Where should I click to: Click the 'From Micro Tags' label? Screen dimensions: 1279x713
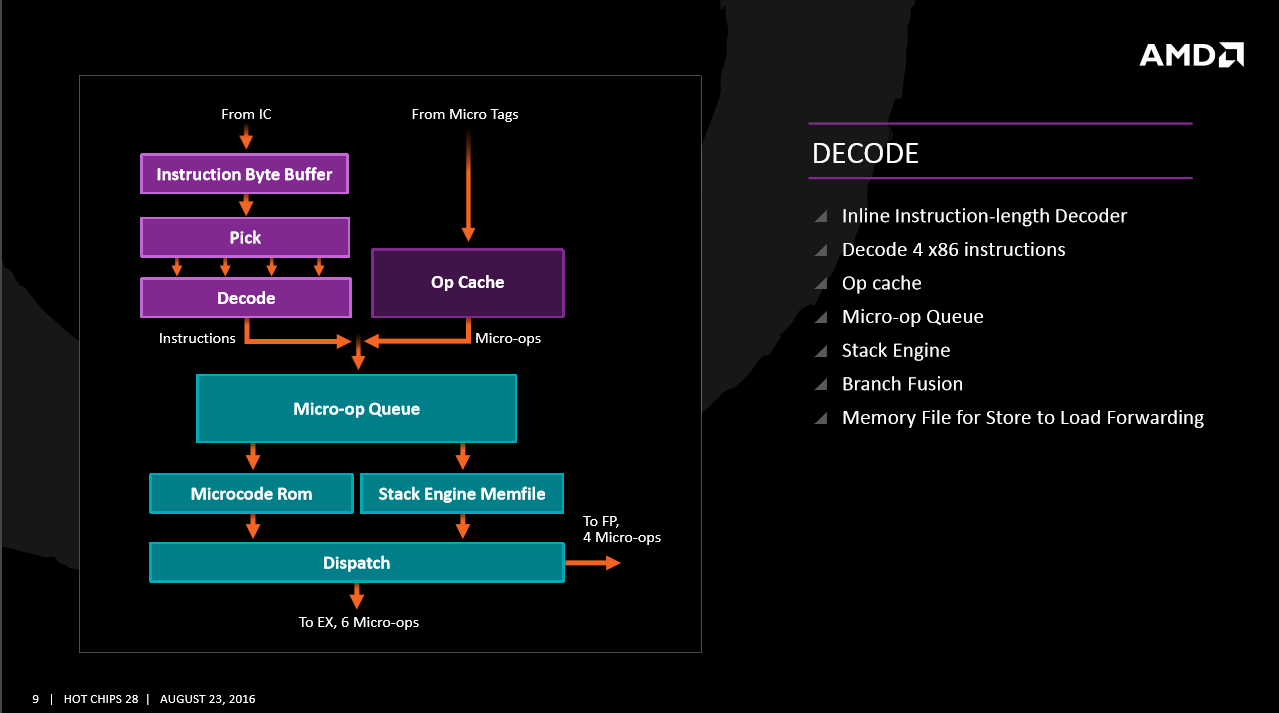tap(465, 114)
